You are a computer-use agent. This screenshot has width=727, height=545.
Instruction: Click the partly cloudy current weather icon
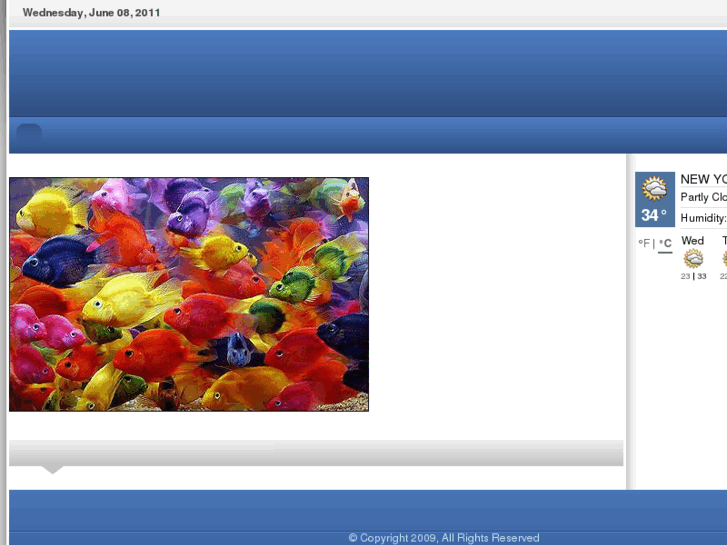(654, 188)
